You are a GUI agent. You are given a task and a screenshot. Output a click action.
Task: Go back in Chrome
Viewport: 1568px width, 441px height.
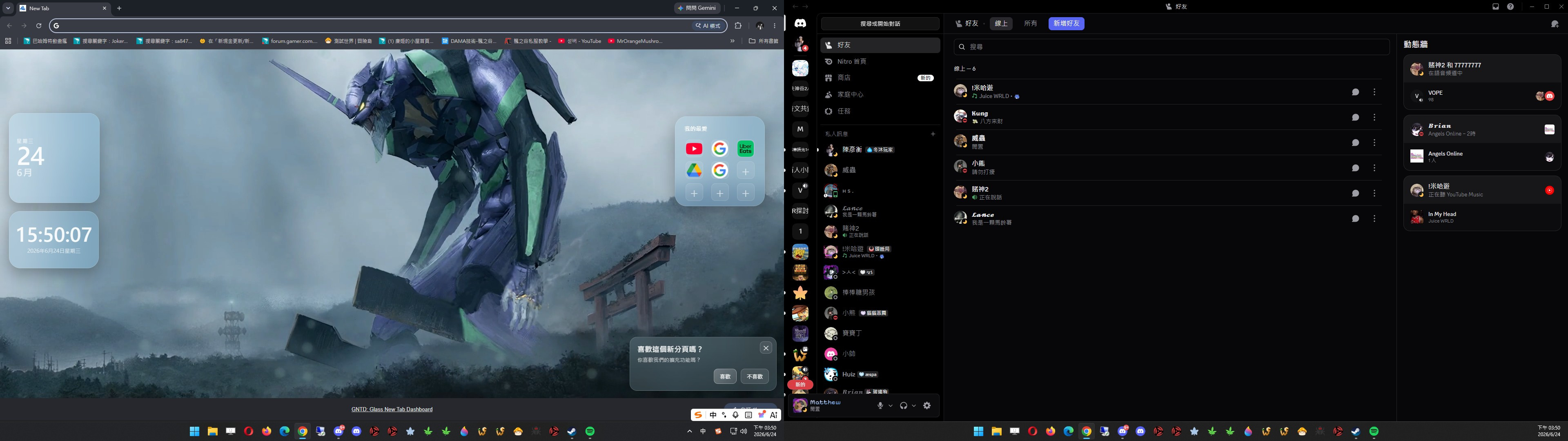[x=9, y=26]
